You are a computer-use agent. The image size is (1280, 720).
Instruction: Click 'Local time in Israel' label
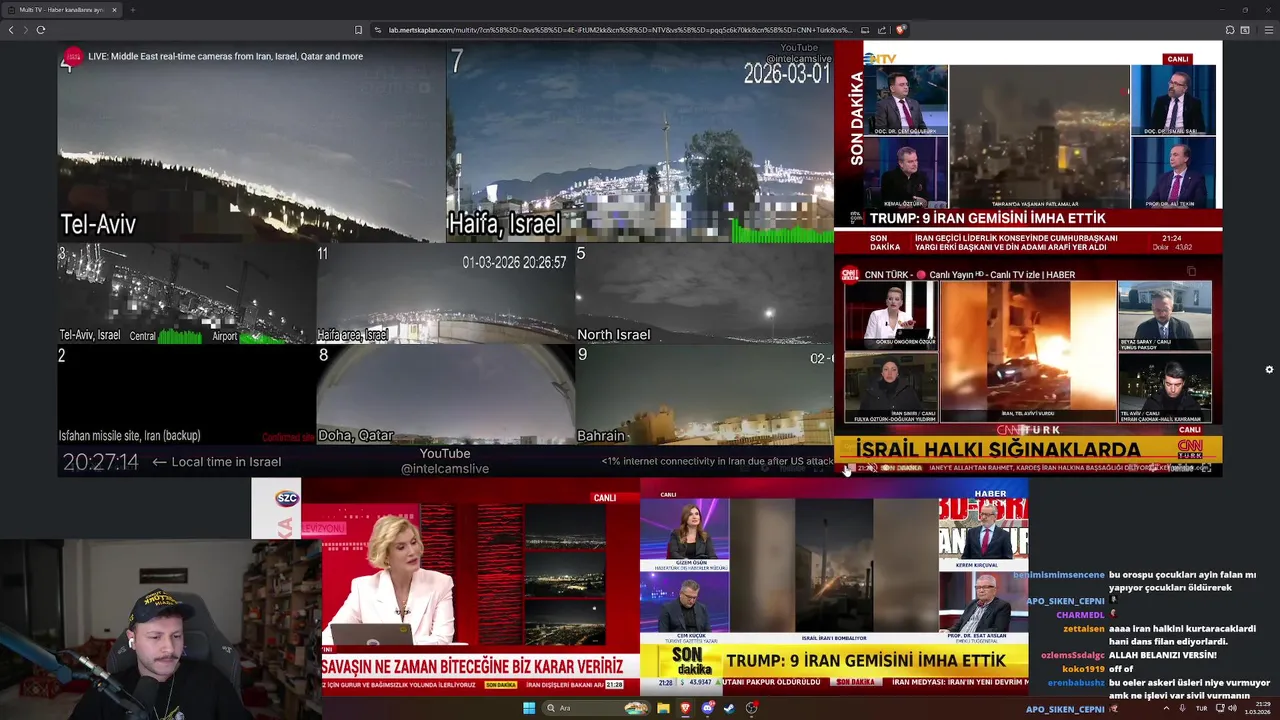tap(226, 462)
